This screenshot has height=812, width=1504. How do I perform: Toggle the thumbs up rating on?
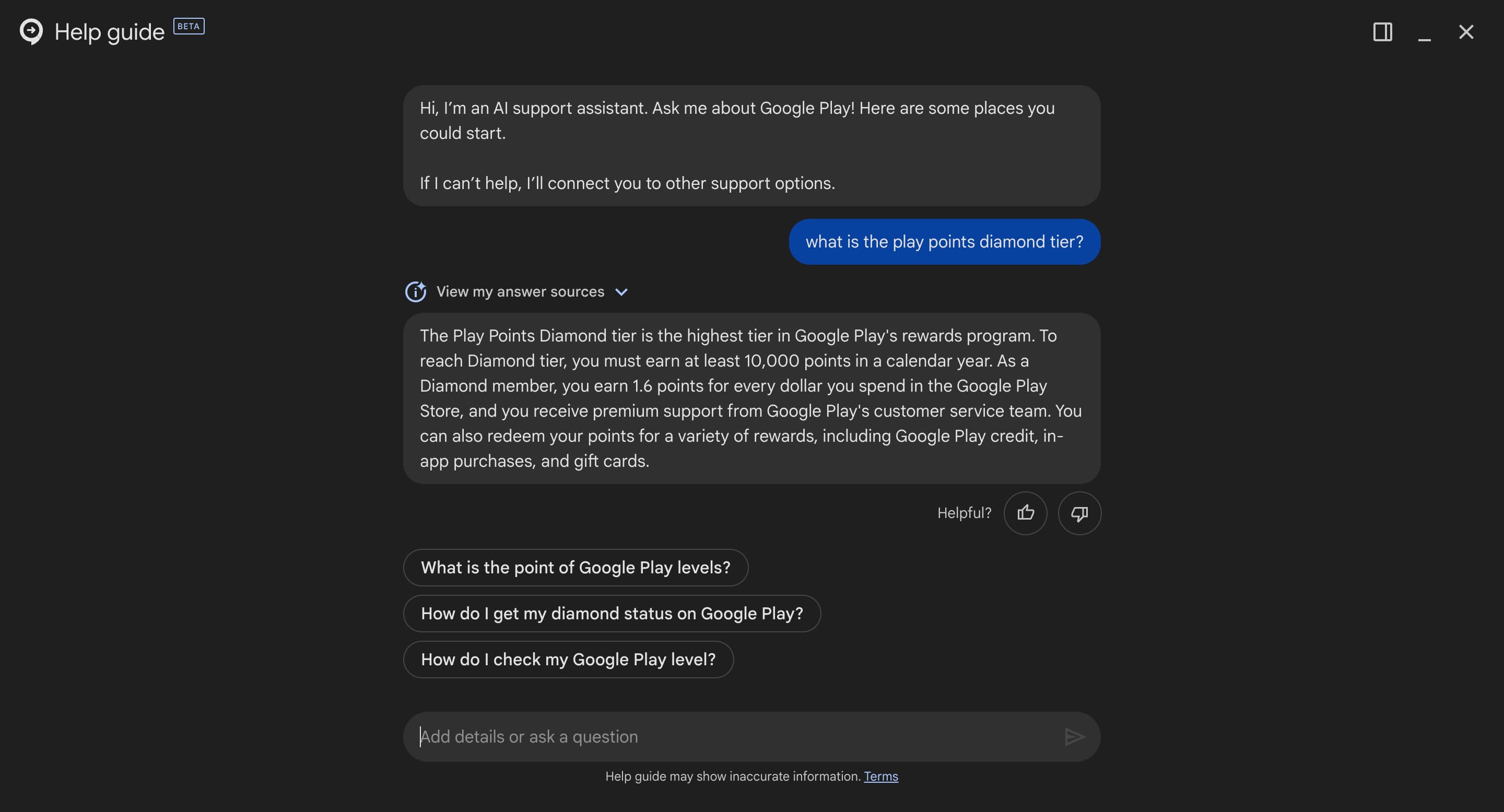pyautogui.click(x=1025, y=513)
